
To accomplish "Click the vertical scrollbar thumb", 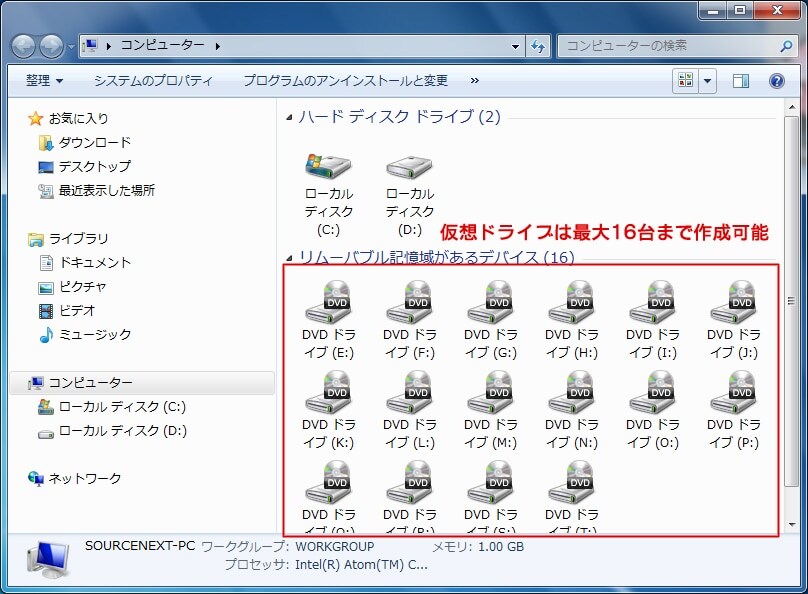I will (x=792, y=300).
